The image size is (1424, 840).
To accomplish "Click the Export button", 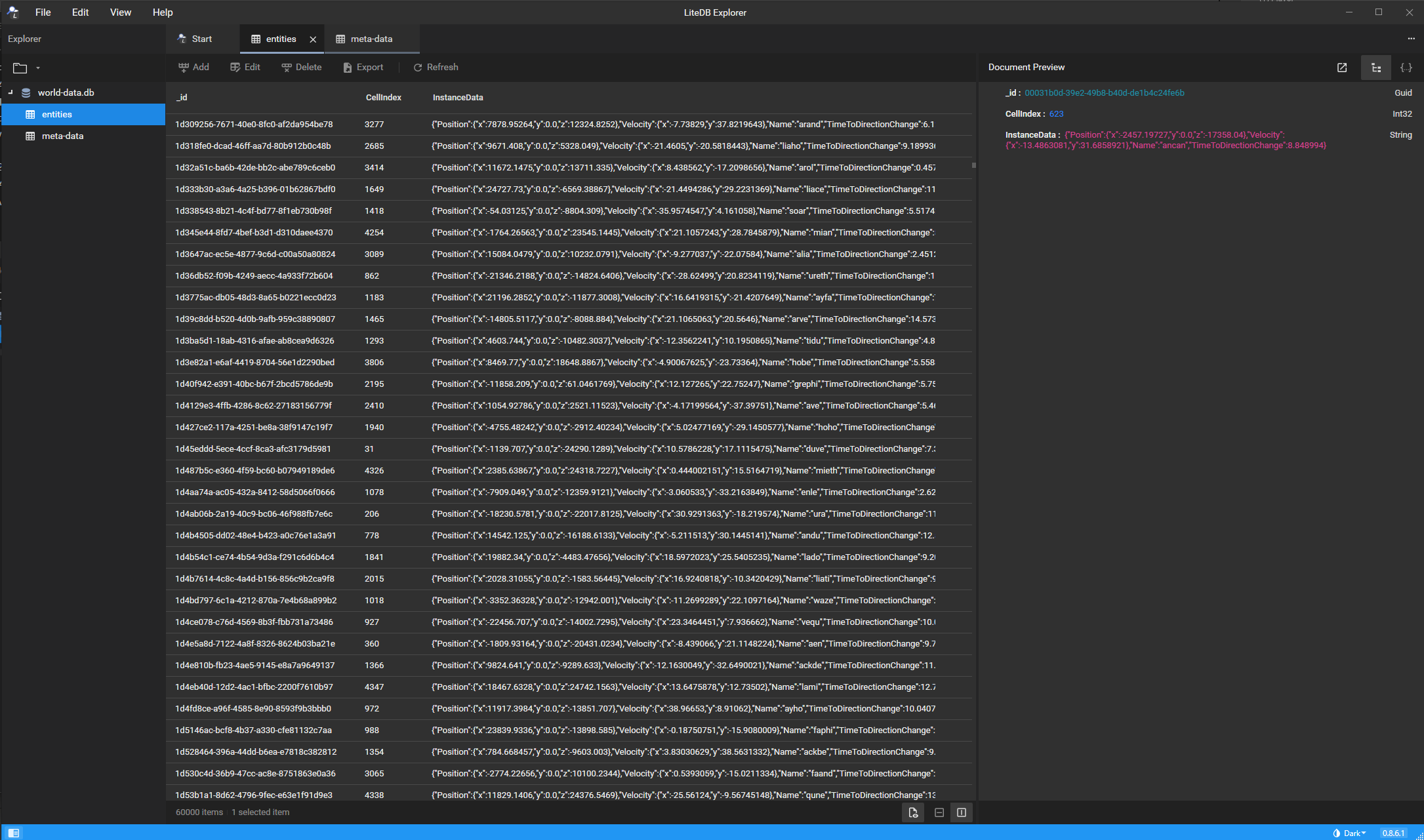I will tap(363, 67).
